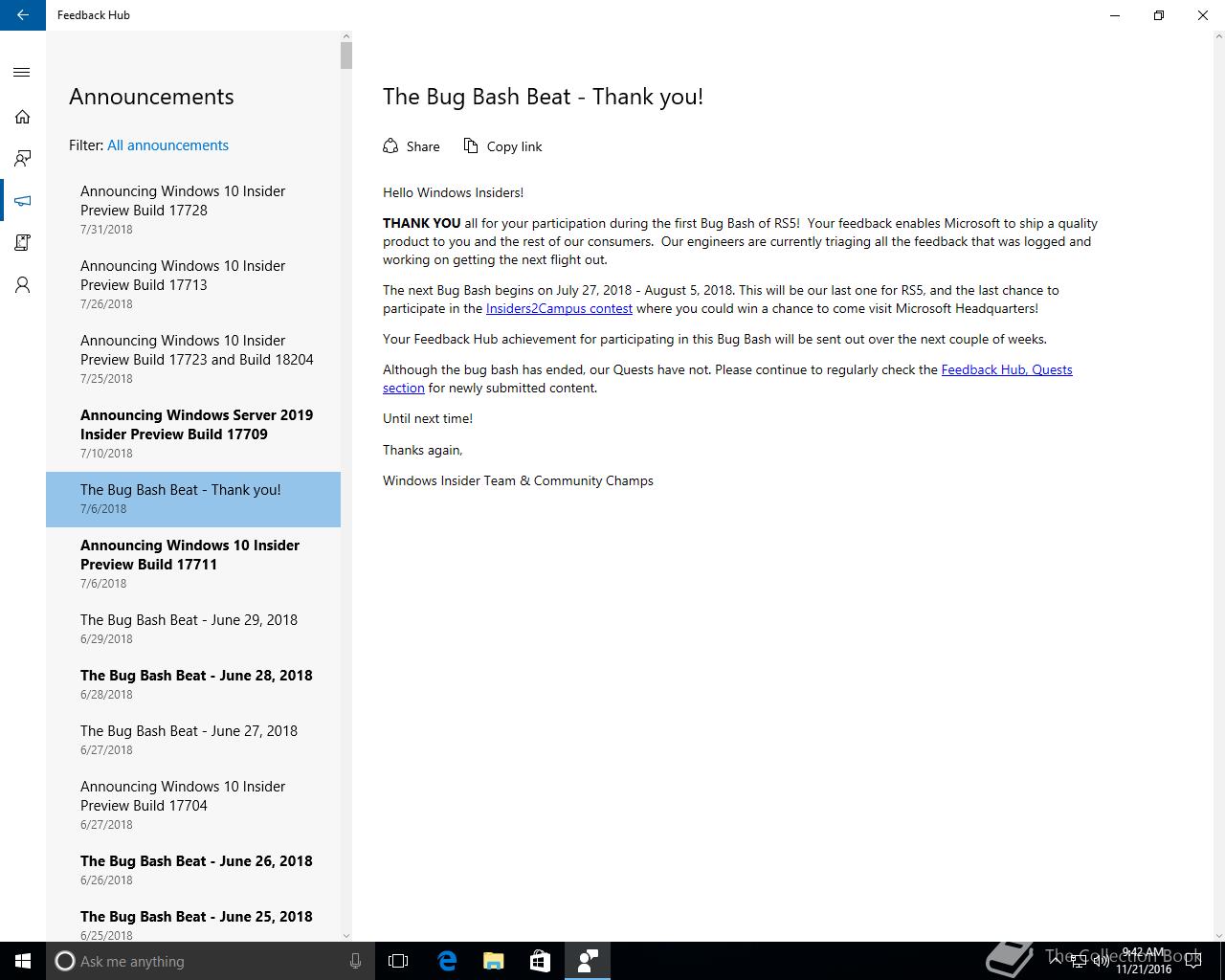Open Announcing Insider Preview Build 17713
Screen dimensions: 1225x980
(x=193, y=285)
